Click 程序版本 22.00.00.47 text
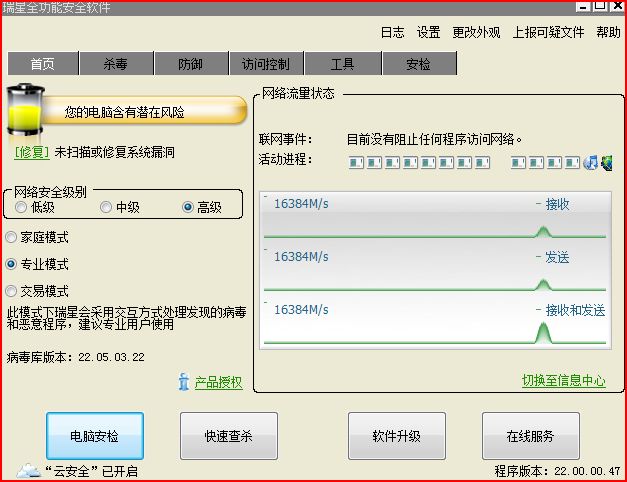Image resolution: width=627 pixels, height=482 pixels. (x=557, y=471)
